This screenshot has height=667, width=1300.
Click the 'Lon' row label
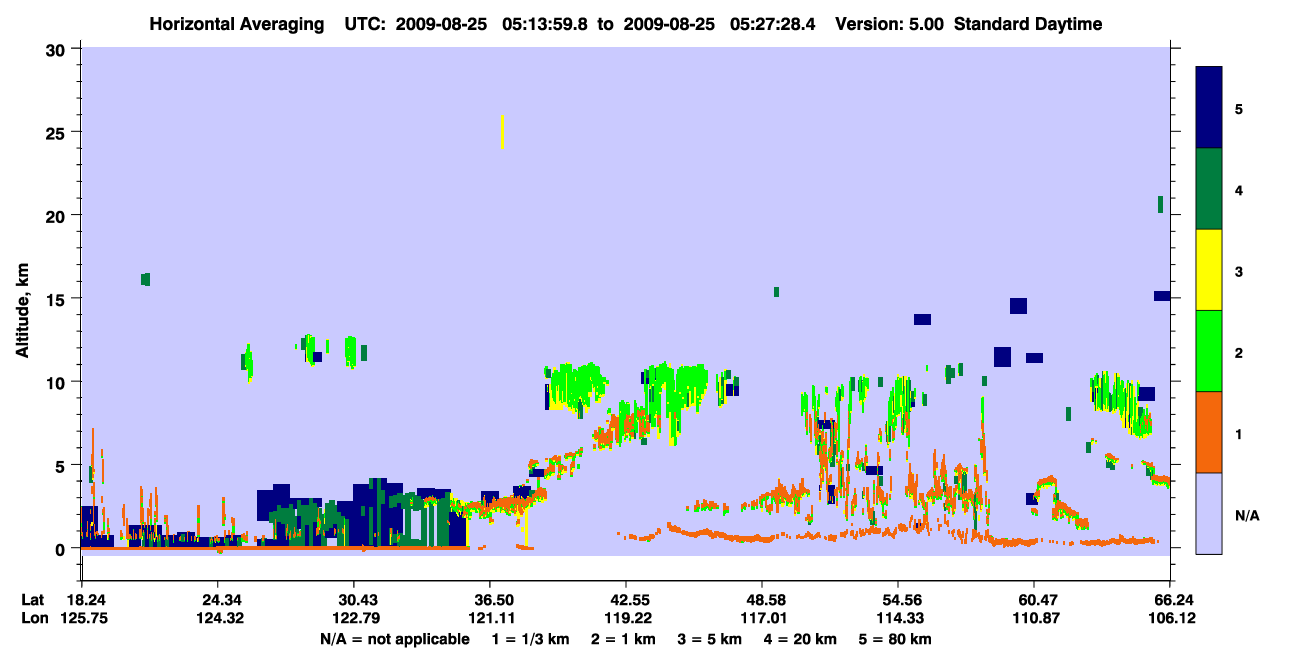click(x=33, y=618)
